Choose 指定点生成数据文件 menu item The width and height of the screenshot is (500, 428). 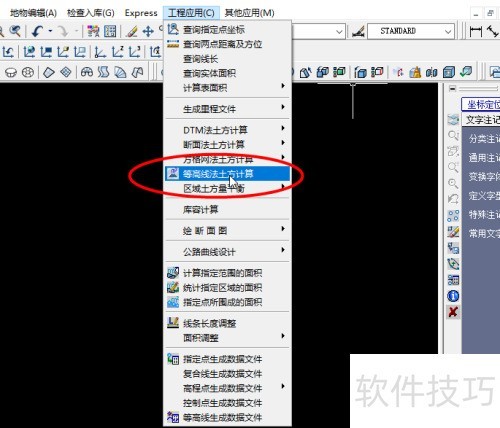click(228, 359)
